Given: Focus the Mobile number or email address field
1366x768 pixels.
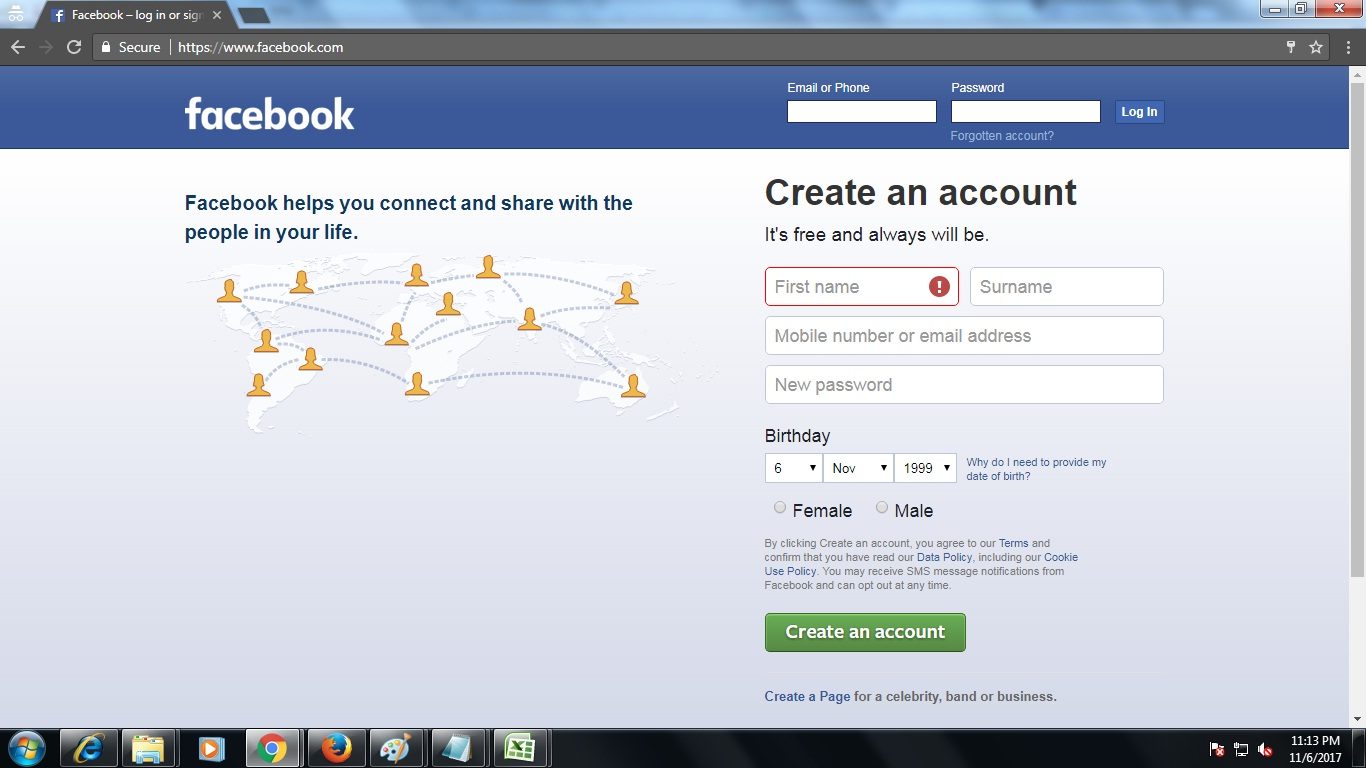Looking at the screenshot, I should 964,335.
